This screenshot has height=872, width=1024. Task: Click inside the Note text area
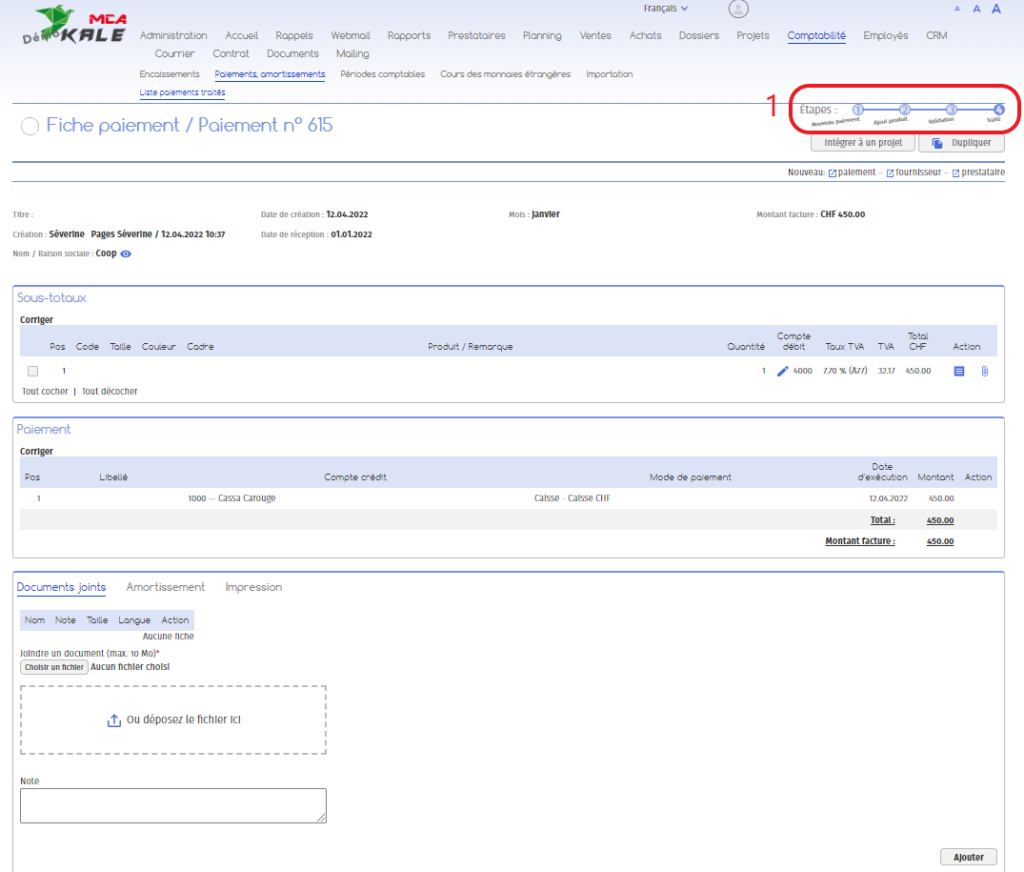coord(173,805)
